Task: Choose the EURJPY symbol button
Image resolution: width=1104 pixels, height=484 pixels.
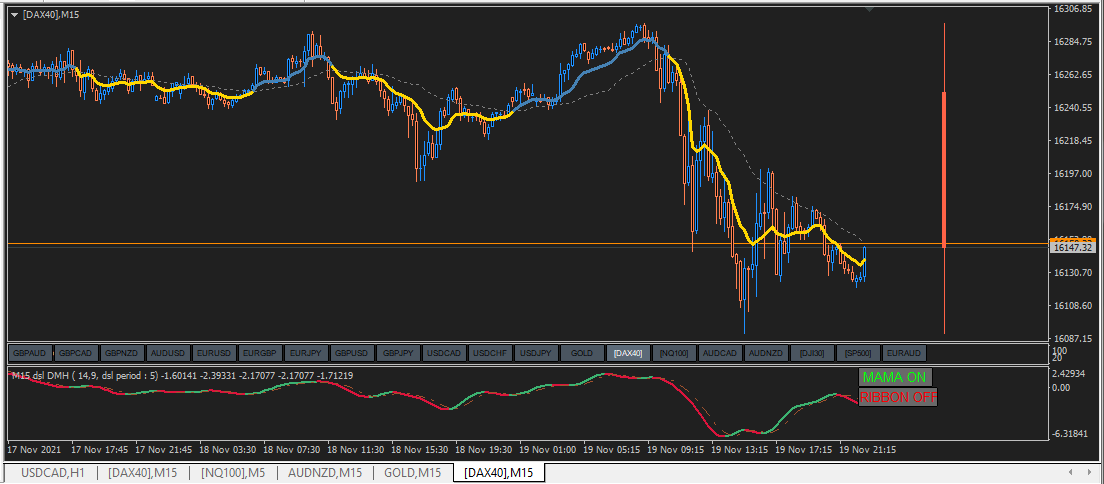Action: 306,353
